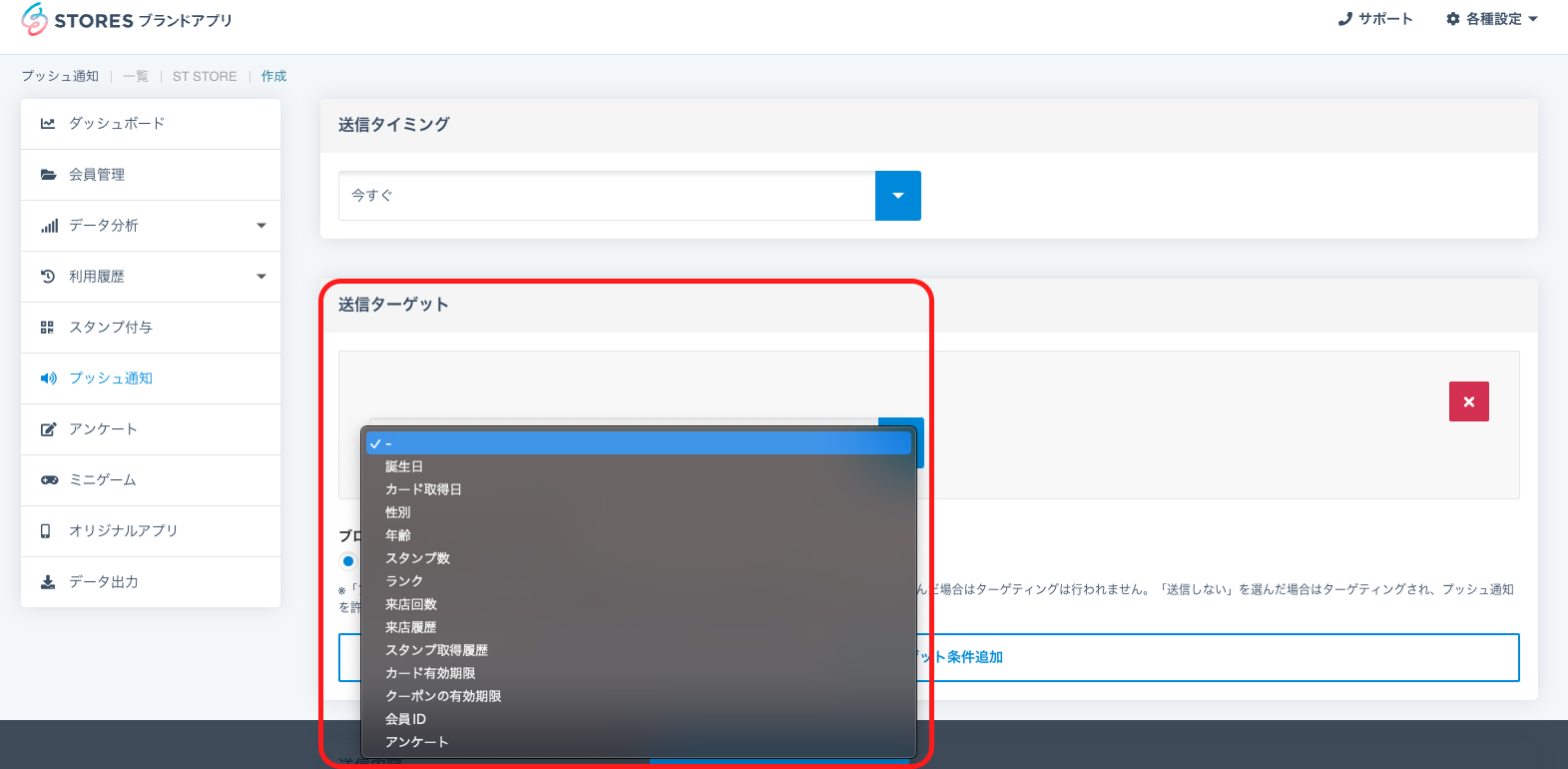
Task: Click the support phone icon
Action: (x=1344, y=19)
